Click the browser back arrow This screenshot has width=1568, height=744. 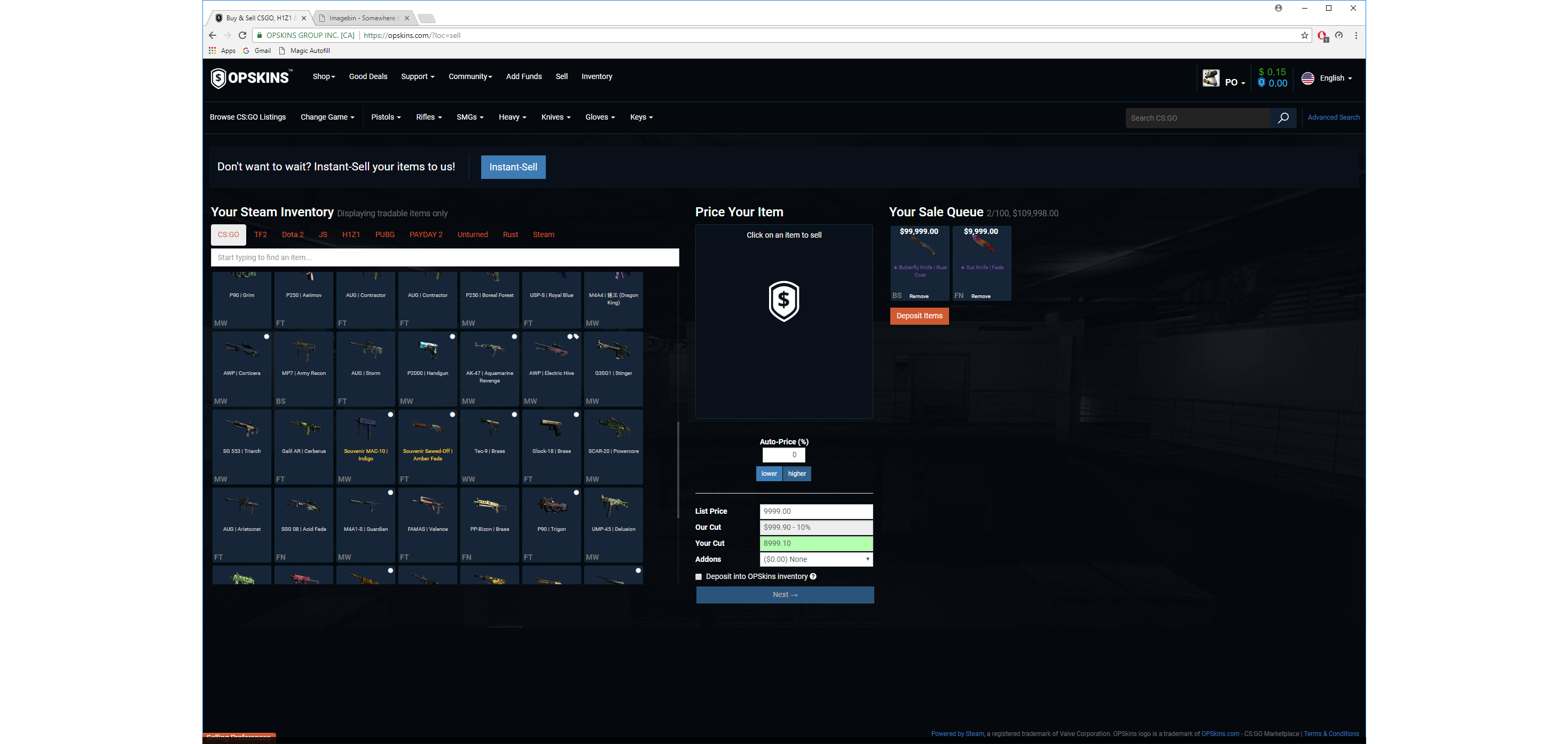click(x=213, y=35)
